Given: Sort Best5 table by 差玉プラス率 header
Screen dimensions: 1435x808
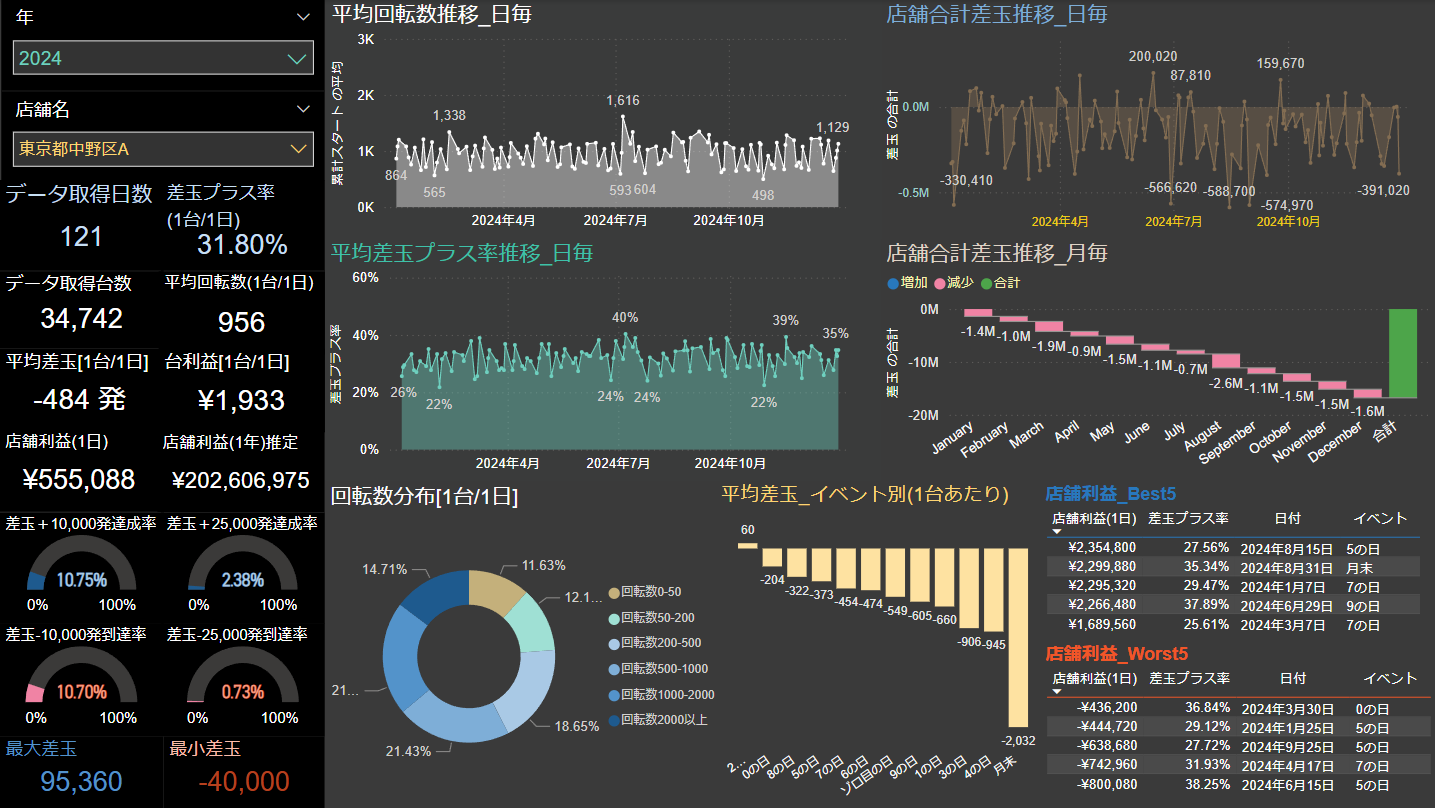Looking at the screenshot, I should tap(1188, 518).
